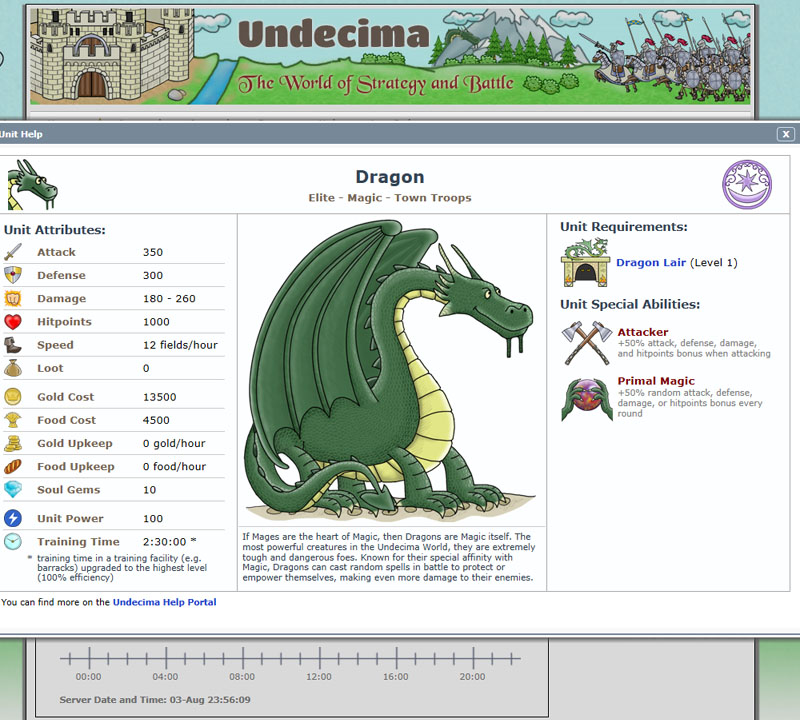Image resolution: width=800 pixels, height=720 pixels.
Task: Click the Dragon artwork illustration
Action: (390, 370)
